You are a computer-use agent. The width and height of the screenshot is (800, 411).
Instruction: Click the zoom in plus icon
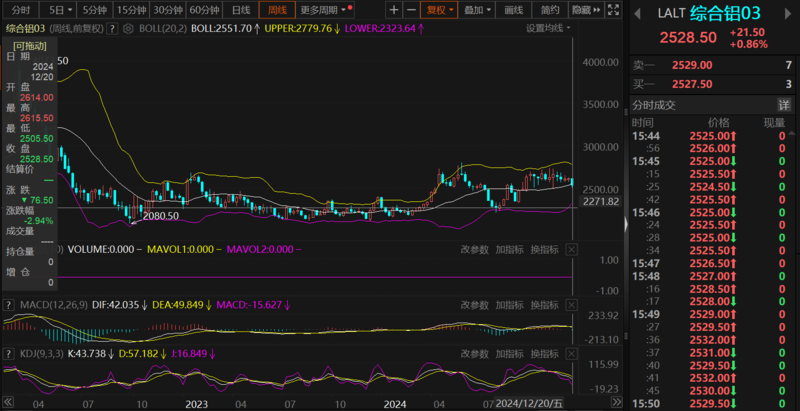pos(394,9)
